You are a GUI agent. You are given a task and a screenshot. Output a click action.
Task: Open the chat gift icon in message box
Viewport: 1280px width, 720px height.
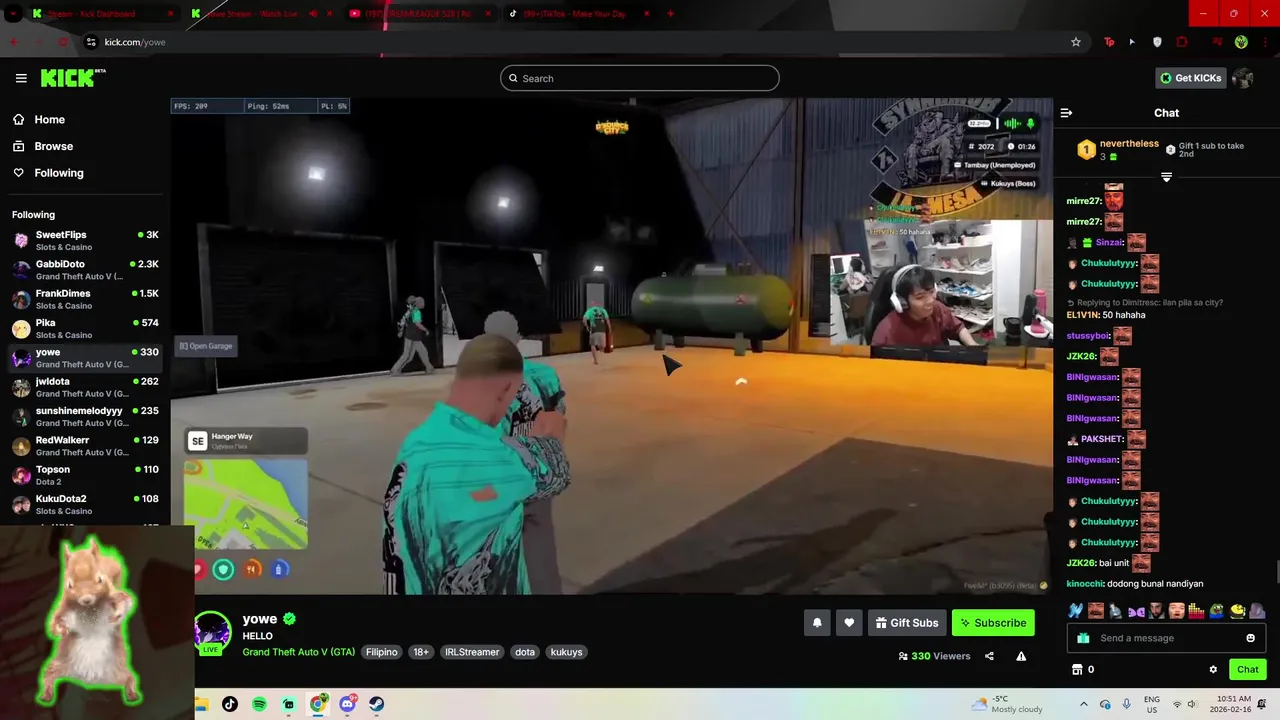pos(1083,638)
